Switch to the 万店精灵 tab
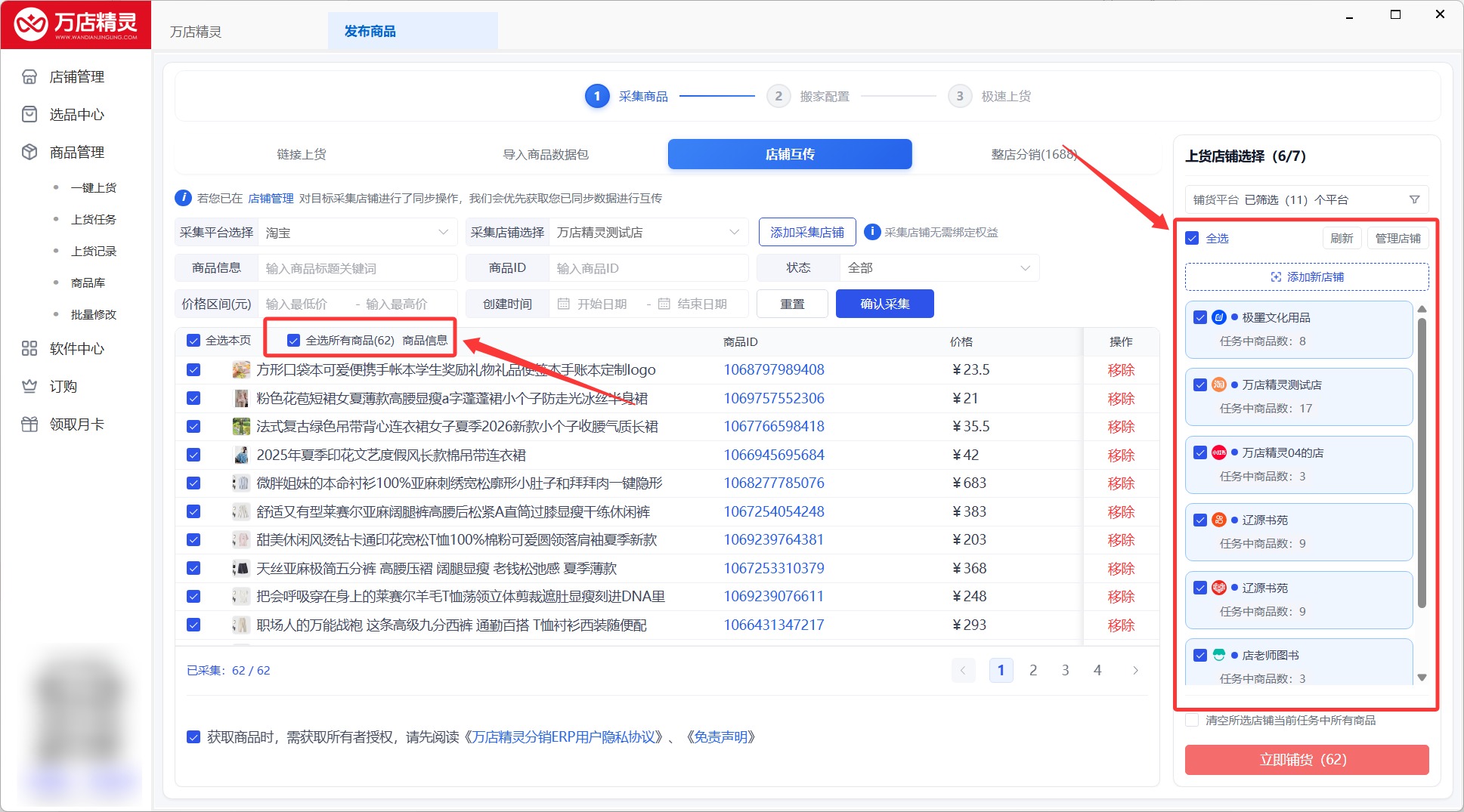This screenshot has height=812, width=1464. point(196,32)
